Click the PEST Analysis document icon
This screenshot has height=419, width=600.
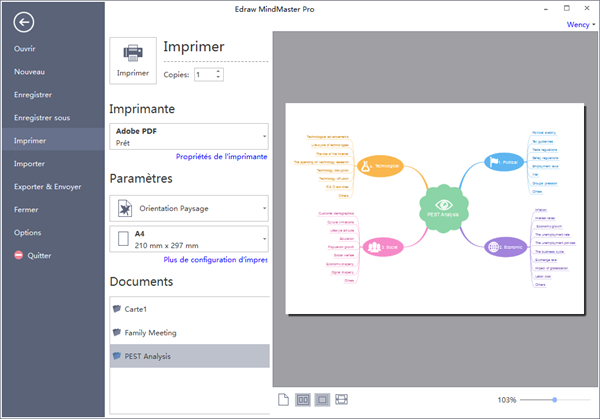(x=117, y=356)
